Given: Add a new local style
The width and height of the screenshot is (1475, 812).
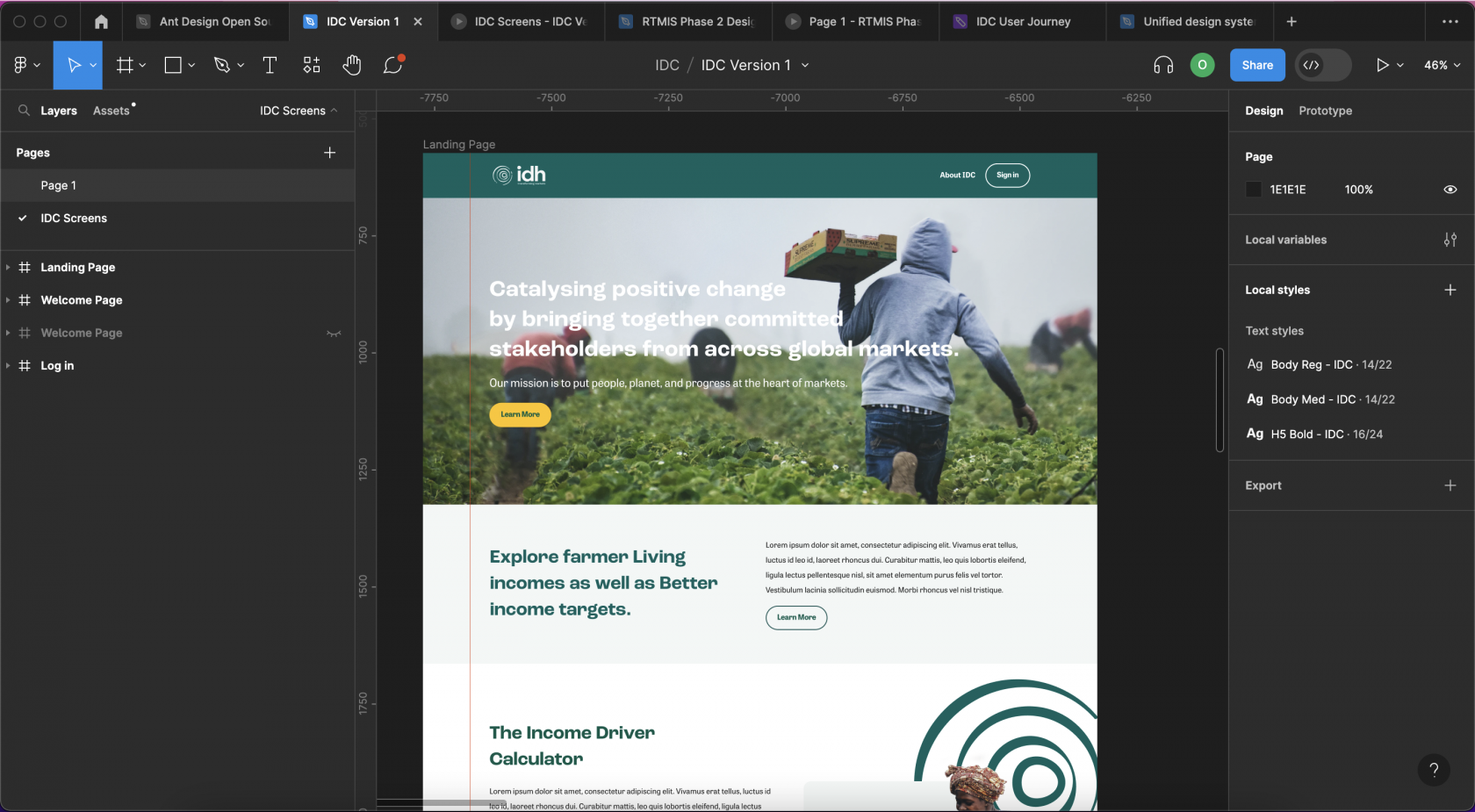Looking at the screenshot, I should [x=1450, y=290].
